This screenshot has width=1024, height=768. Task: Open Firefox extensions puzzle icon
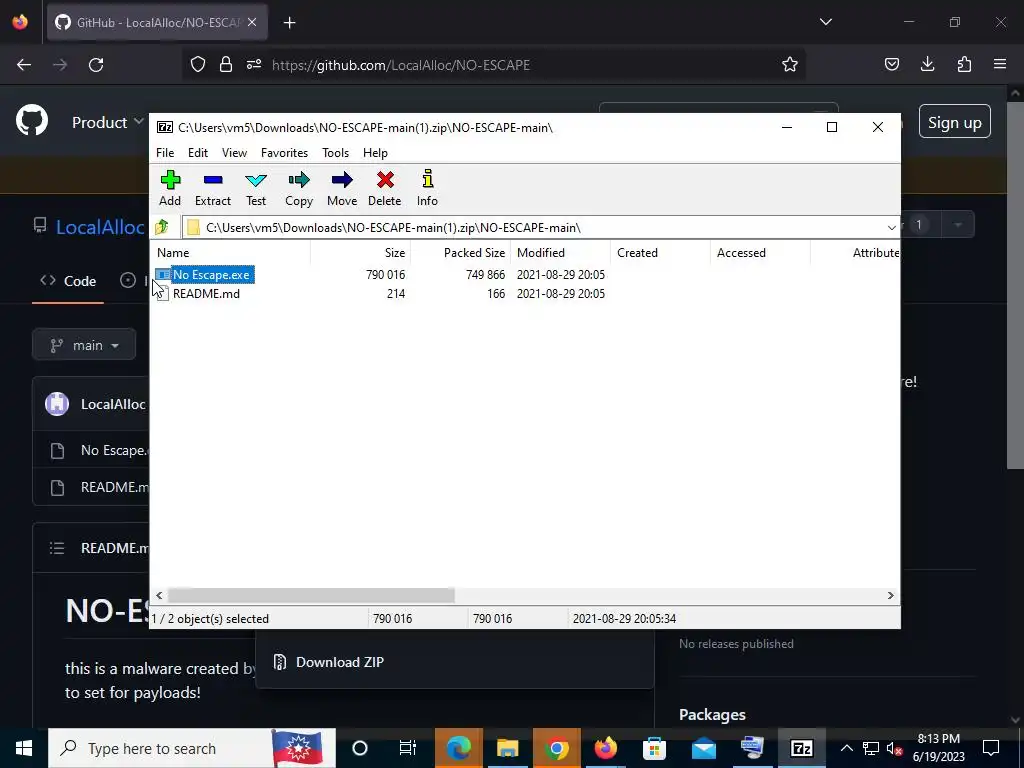click(x=964, y=64)
